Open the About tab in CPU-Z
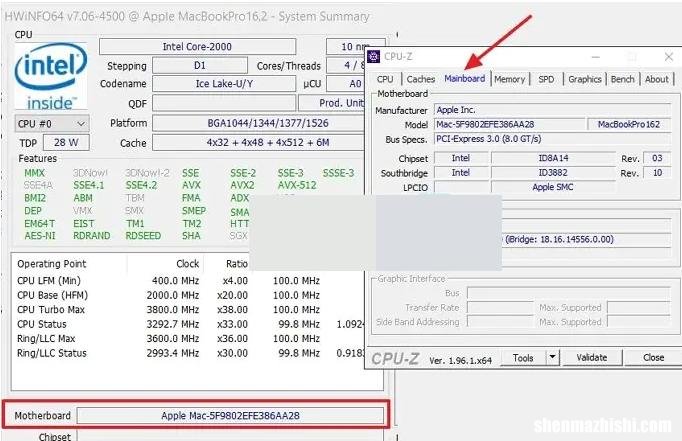Viewport: 682px width, 441px height. pyautogui.click(x=657, y=79)
